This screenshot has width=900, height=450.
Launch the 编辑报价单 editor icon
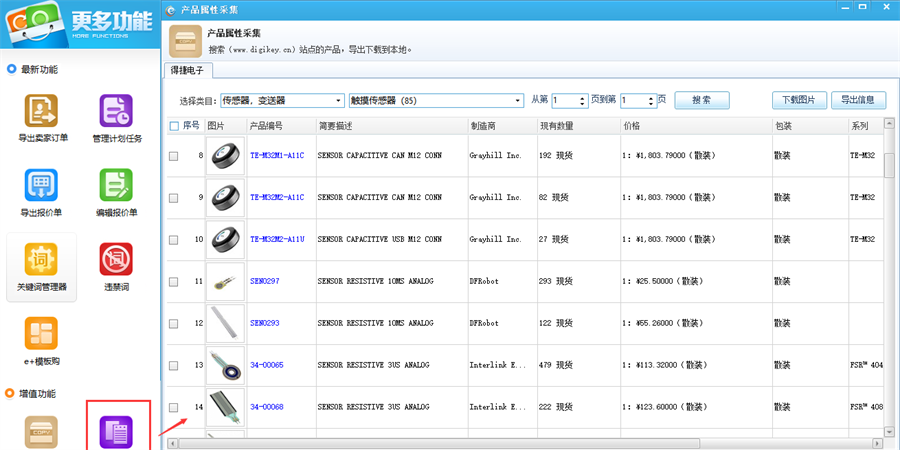[x=116, y=186]
